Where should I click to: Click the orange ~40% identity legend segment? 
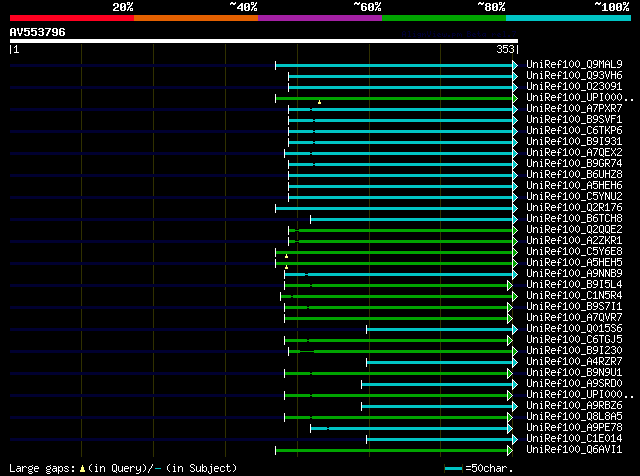[x=196, y=18]
